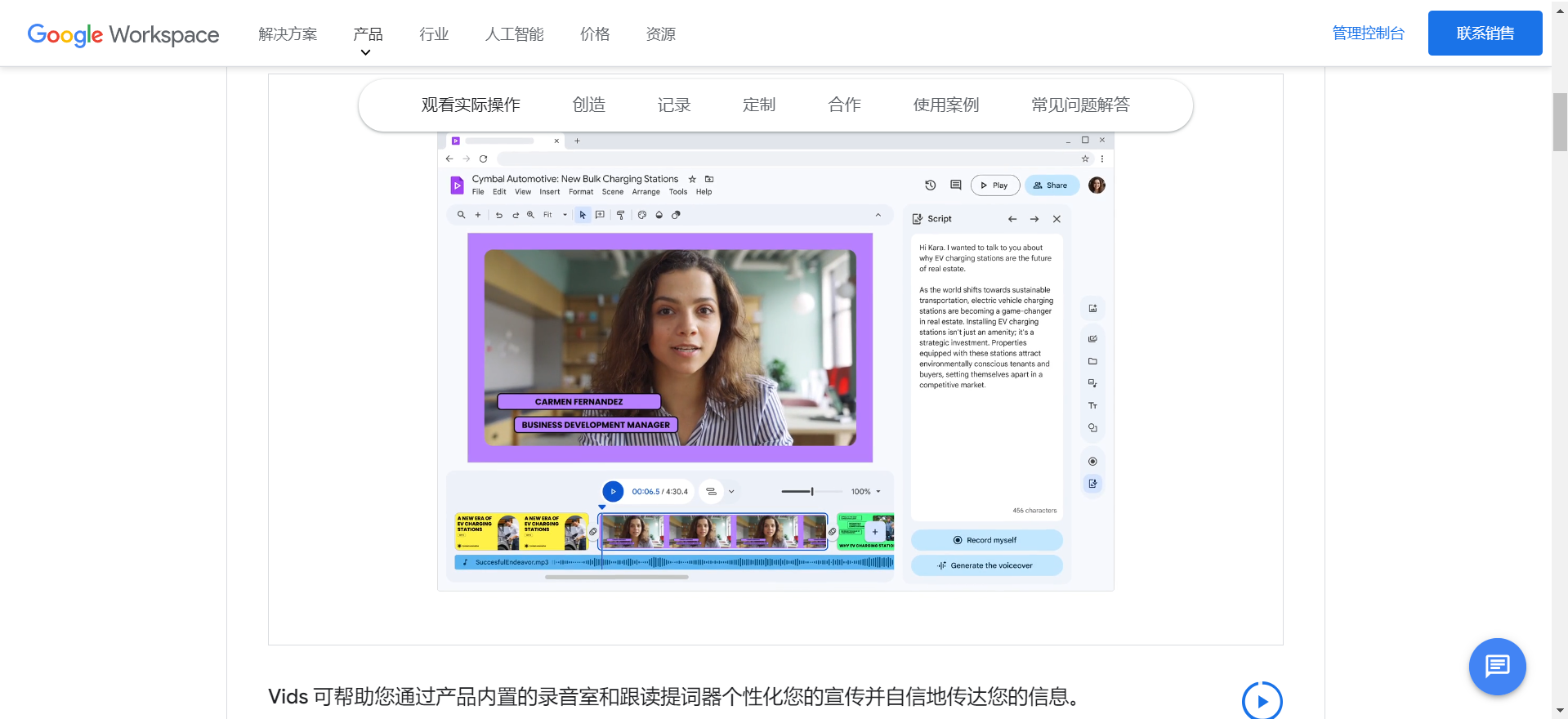Click the 联系销售 button
Image resolution: width=1568 pixels, height=719 pixels.
(x=1485, y=33)
